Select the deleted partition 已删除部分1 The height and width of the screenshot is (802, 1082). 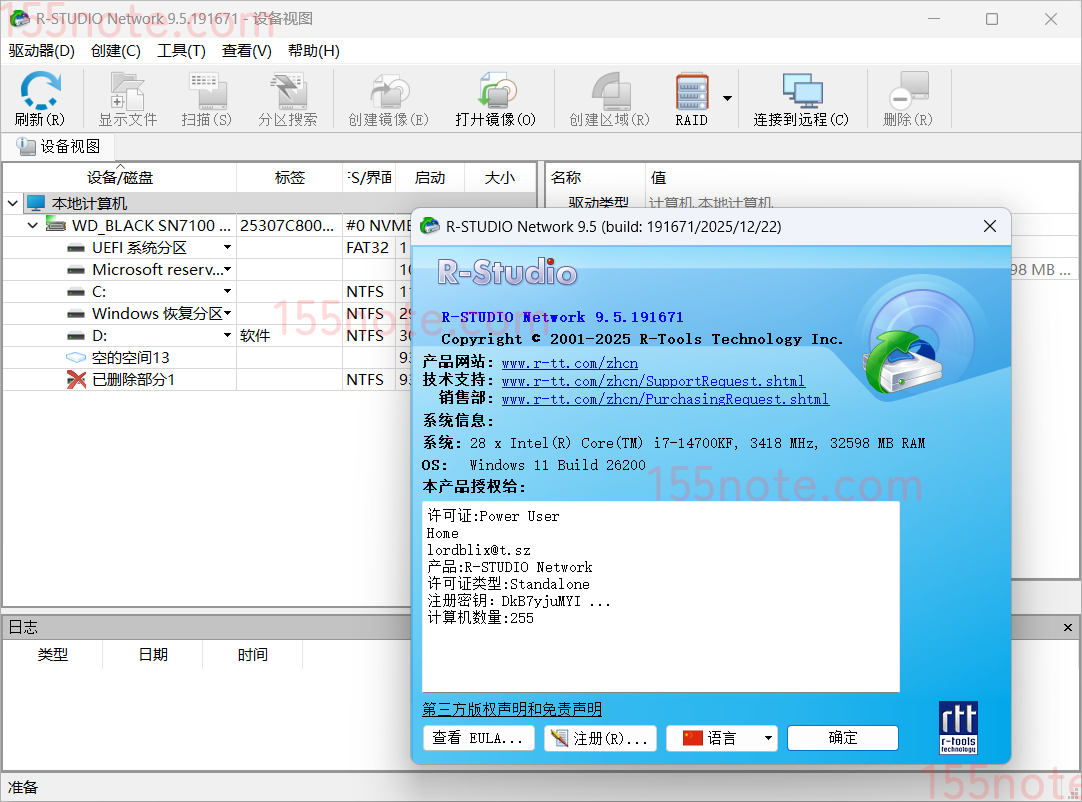[133, 380]
